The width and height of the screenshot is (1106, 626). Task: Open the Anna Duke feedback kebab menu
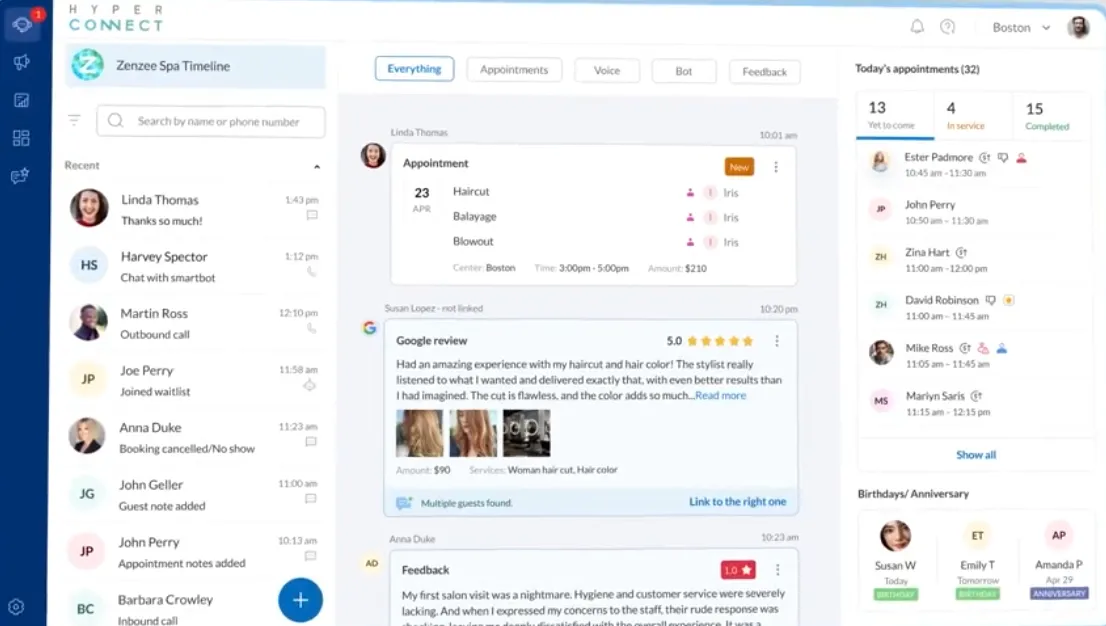coord(778,570)
